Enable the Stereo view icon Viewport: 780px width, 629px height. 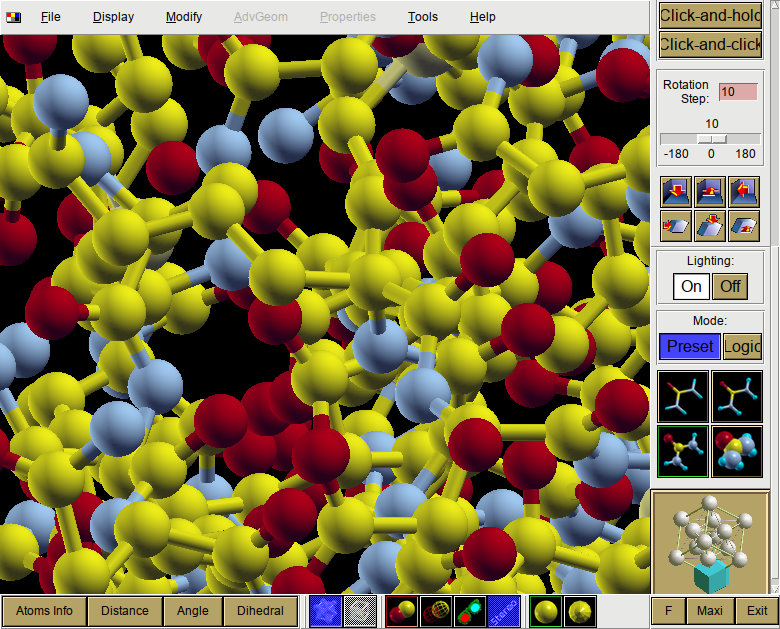(x=504, y=611)
